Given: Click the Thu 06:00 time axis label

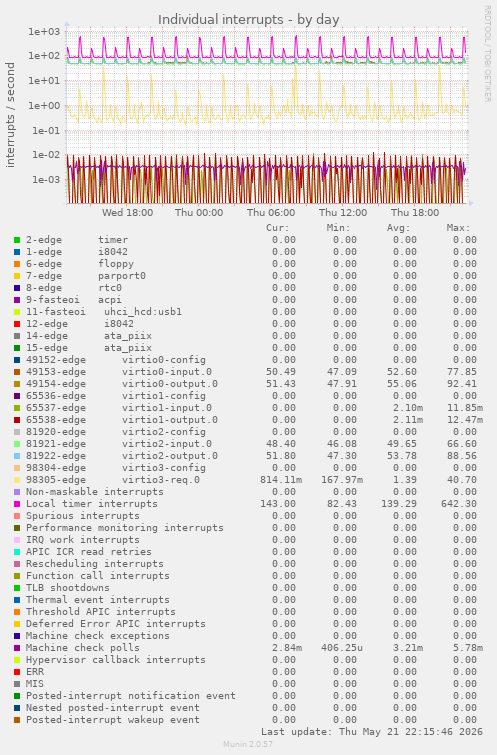Looking at the screenshot, I should click(271, 213).
